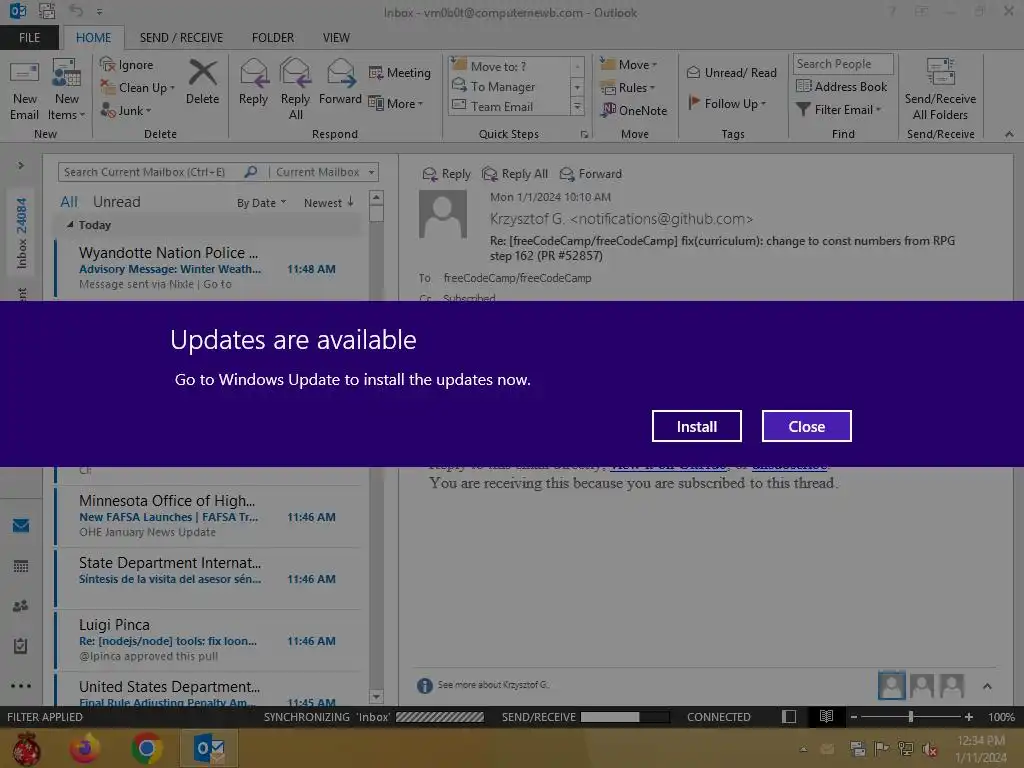Click Reply All in the ribbon

(x=295, y=89)
